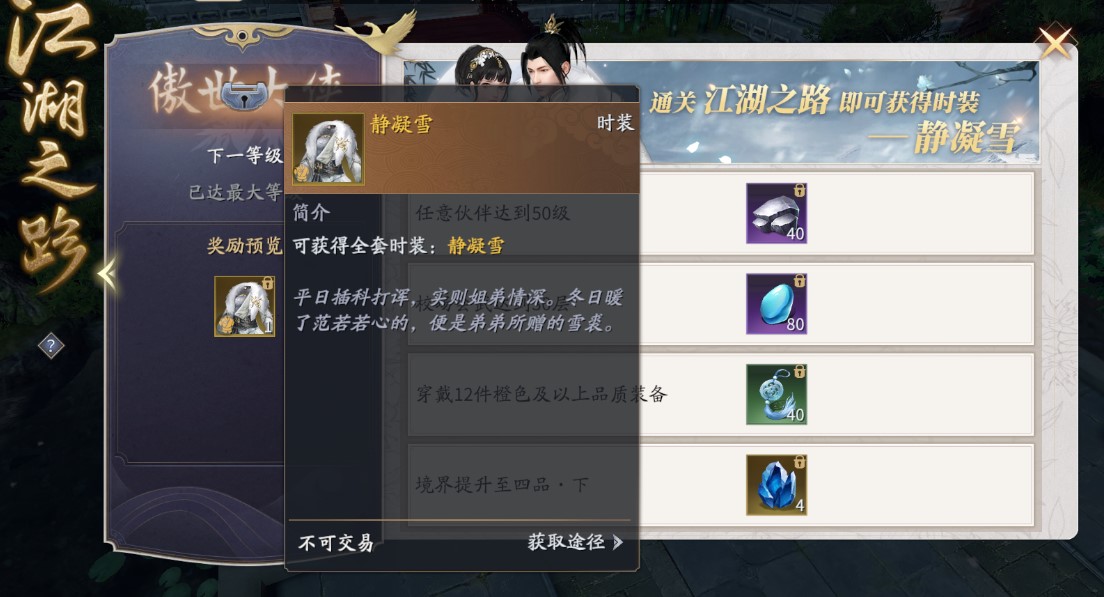The height and width of the screenshot is (597, 1104).
Task: Click the locked level padlock icon
Action: point(243,97)
